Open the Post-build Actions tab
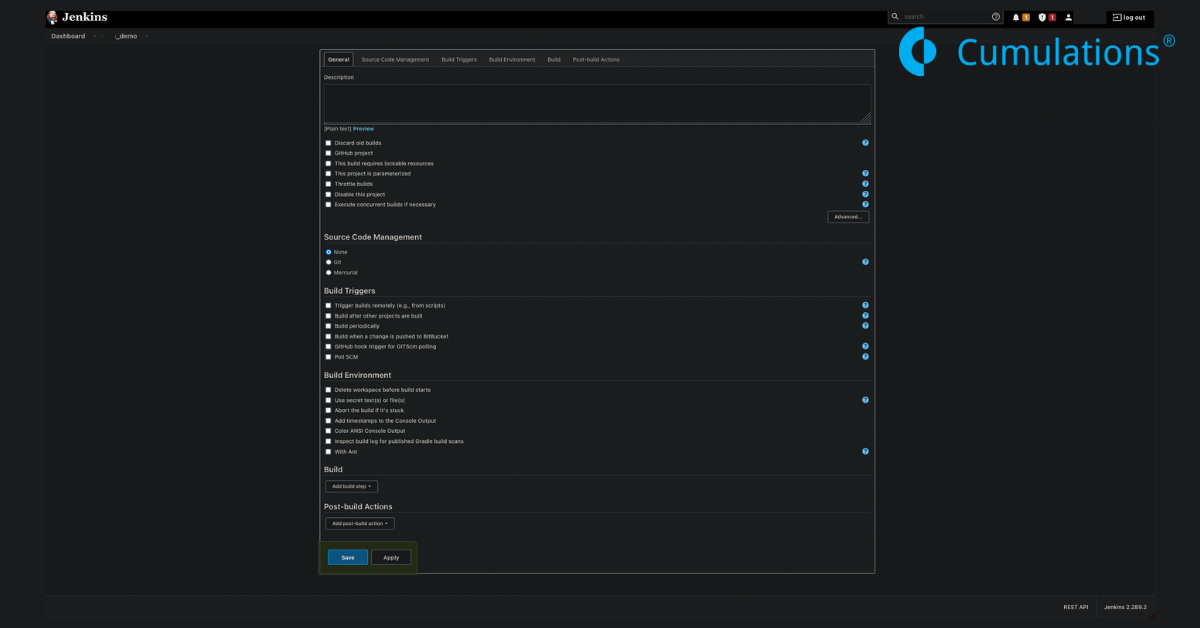 [x=596, y=60]
